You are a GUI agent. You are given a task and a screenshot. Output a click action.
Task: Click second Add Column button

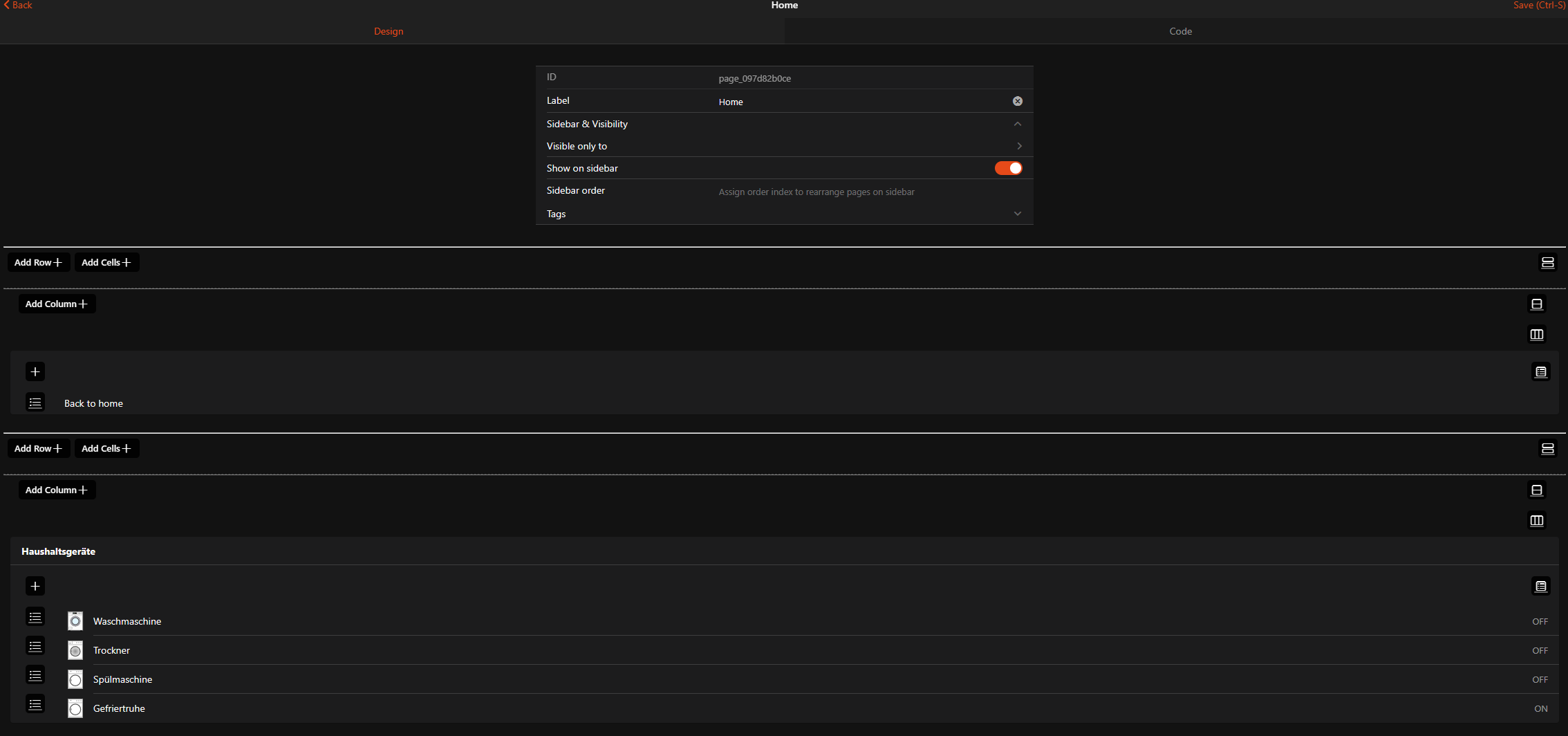click(57, 490)
